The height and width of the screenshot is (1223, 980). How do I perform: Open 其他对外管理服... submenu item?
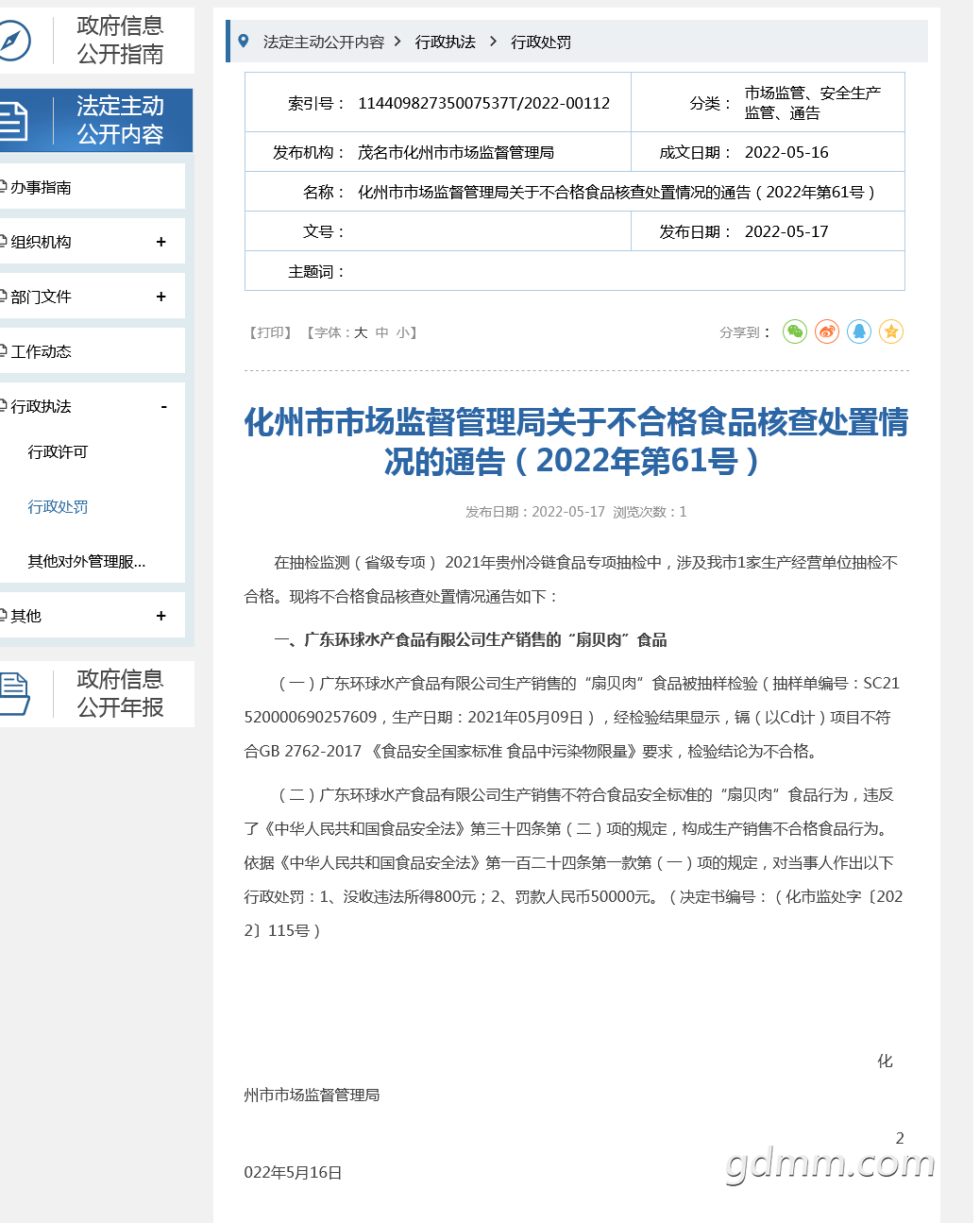(87, 561)
